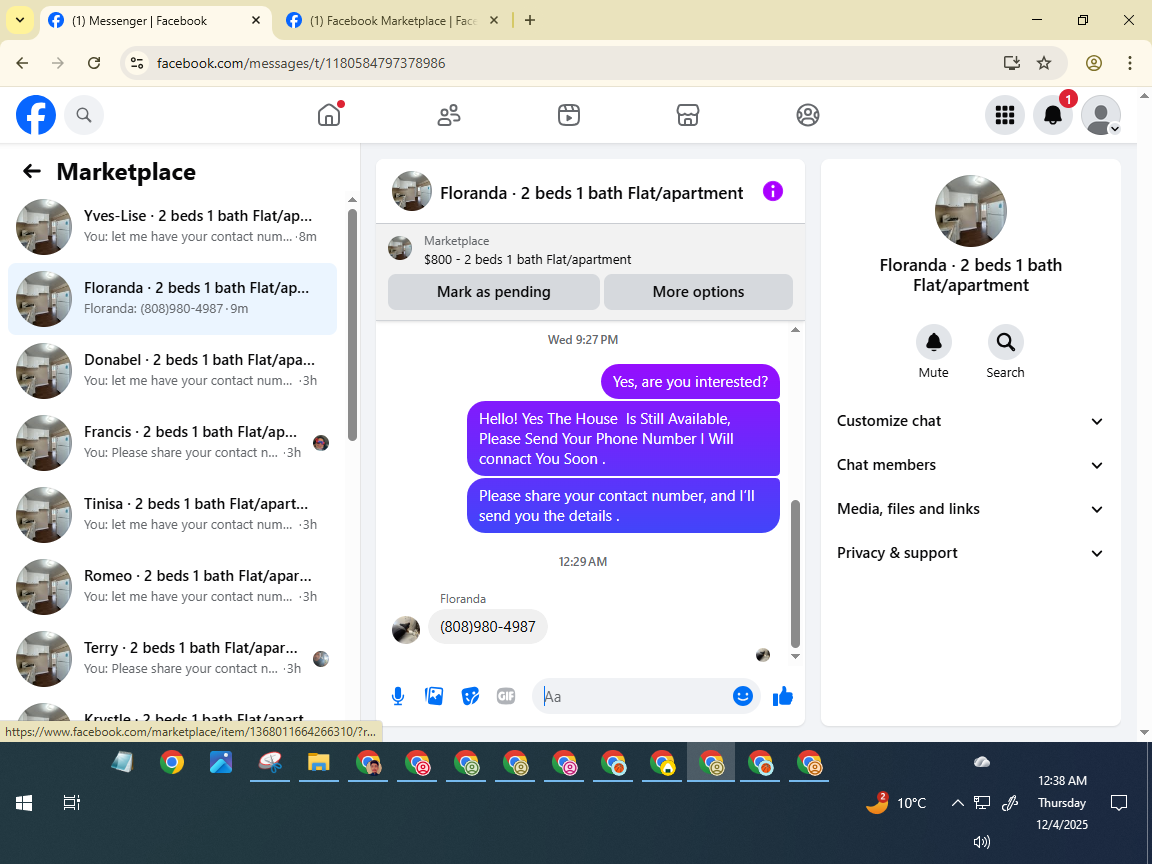The image size is (1152, 864).
Task: Click Floranda's avatar beside phone number message
Action: [x=406, y=630]
